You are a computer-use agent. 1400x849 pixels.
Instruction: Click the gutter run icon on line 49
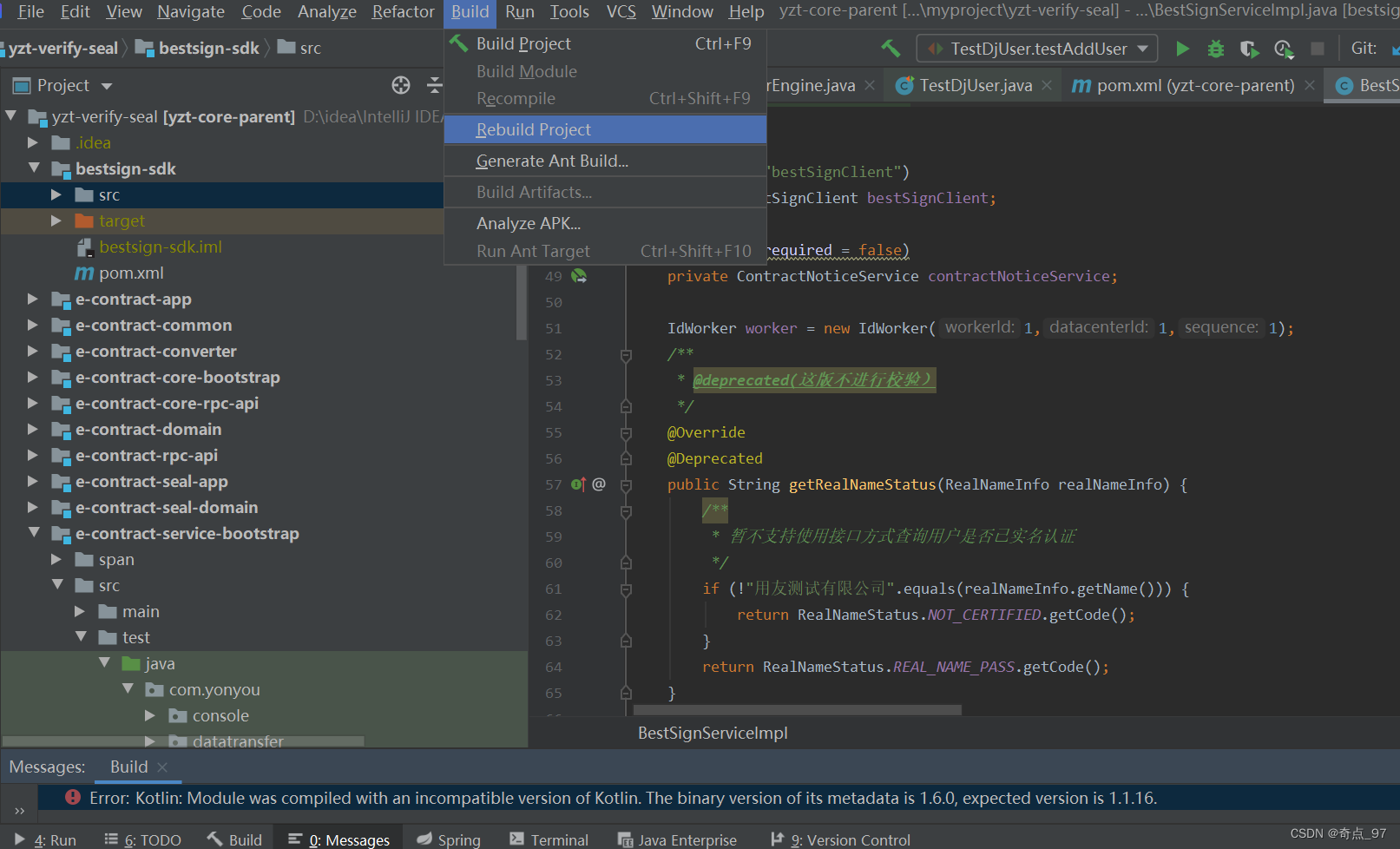point(579,276)
